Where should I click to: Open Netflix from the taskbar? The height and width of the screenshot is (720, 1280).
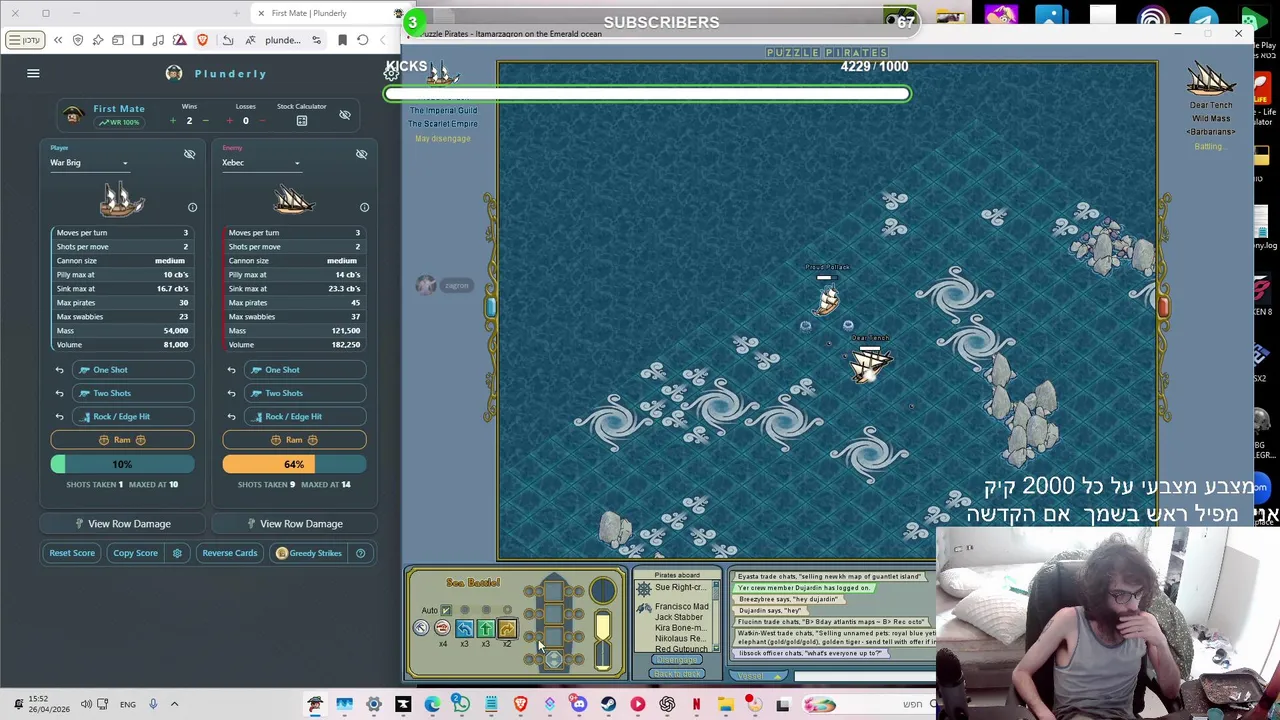696,705
